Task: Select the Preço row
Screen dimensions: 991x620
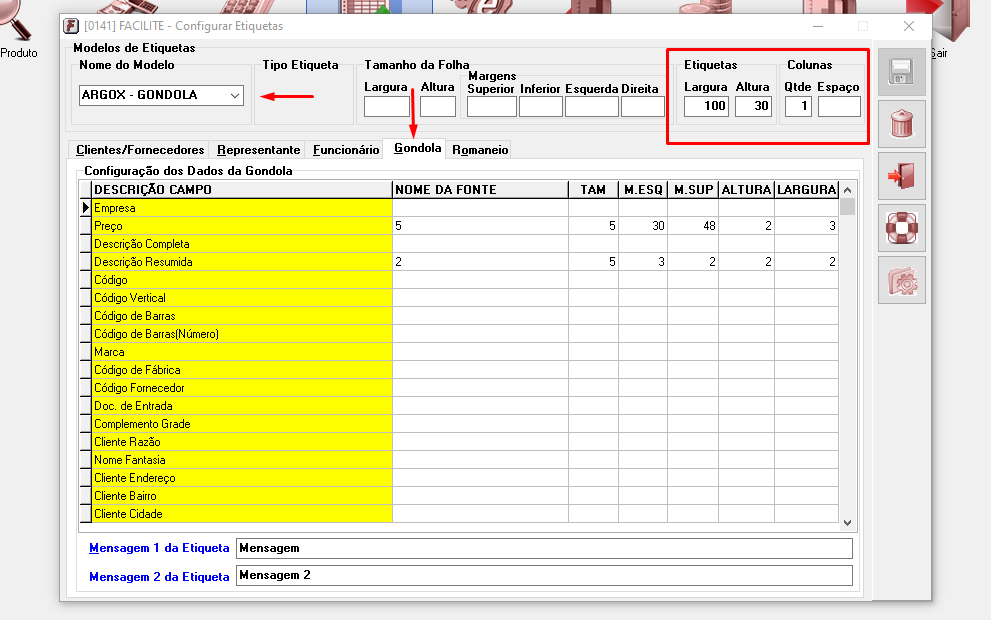Action: [x=459, y=226]
